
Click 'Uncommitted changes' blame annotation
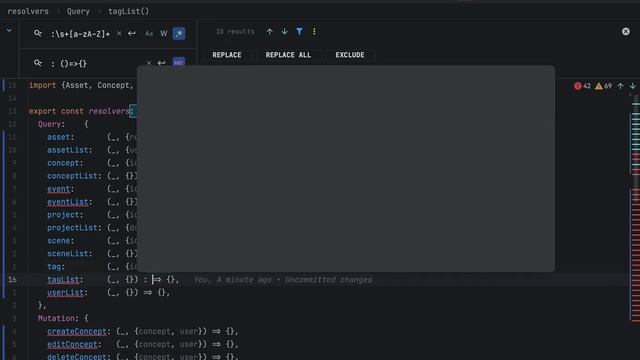click(x=329, y=280)
